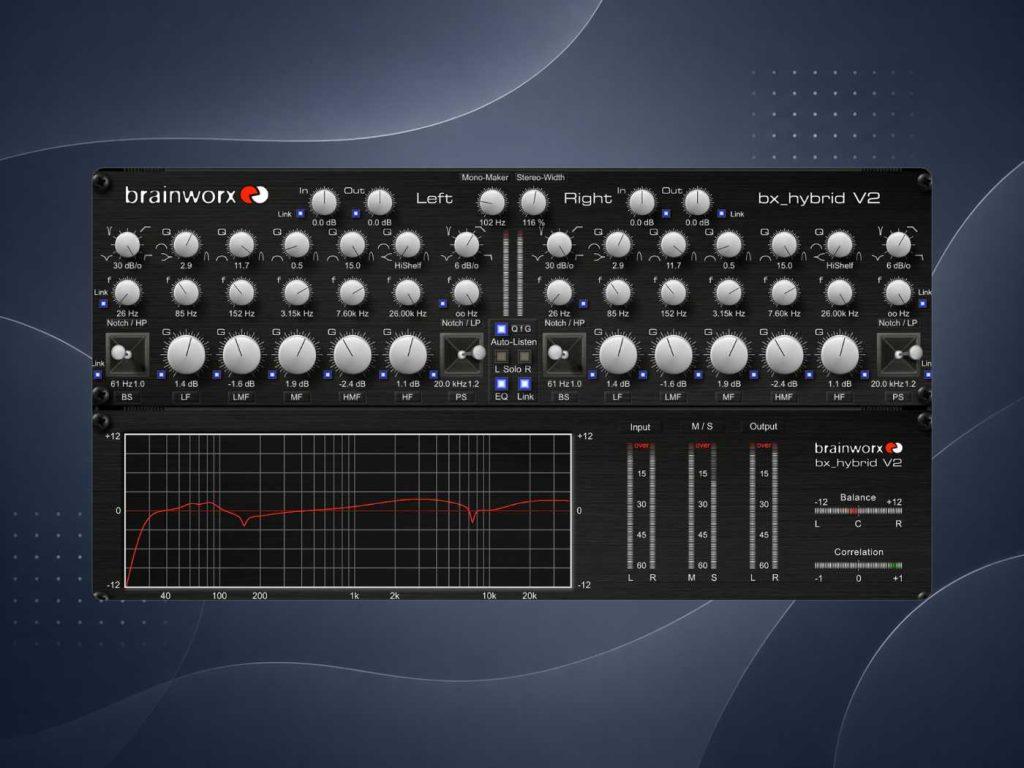Toggle switch beside Left oo Hz frequency knob
The height and width of the screenshot is (768, 1024).
pos(443,304)
